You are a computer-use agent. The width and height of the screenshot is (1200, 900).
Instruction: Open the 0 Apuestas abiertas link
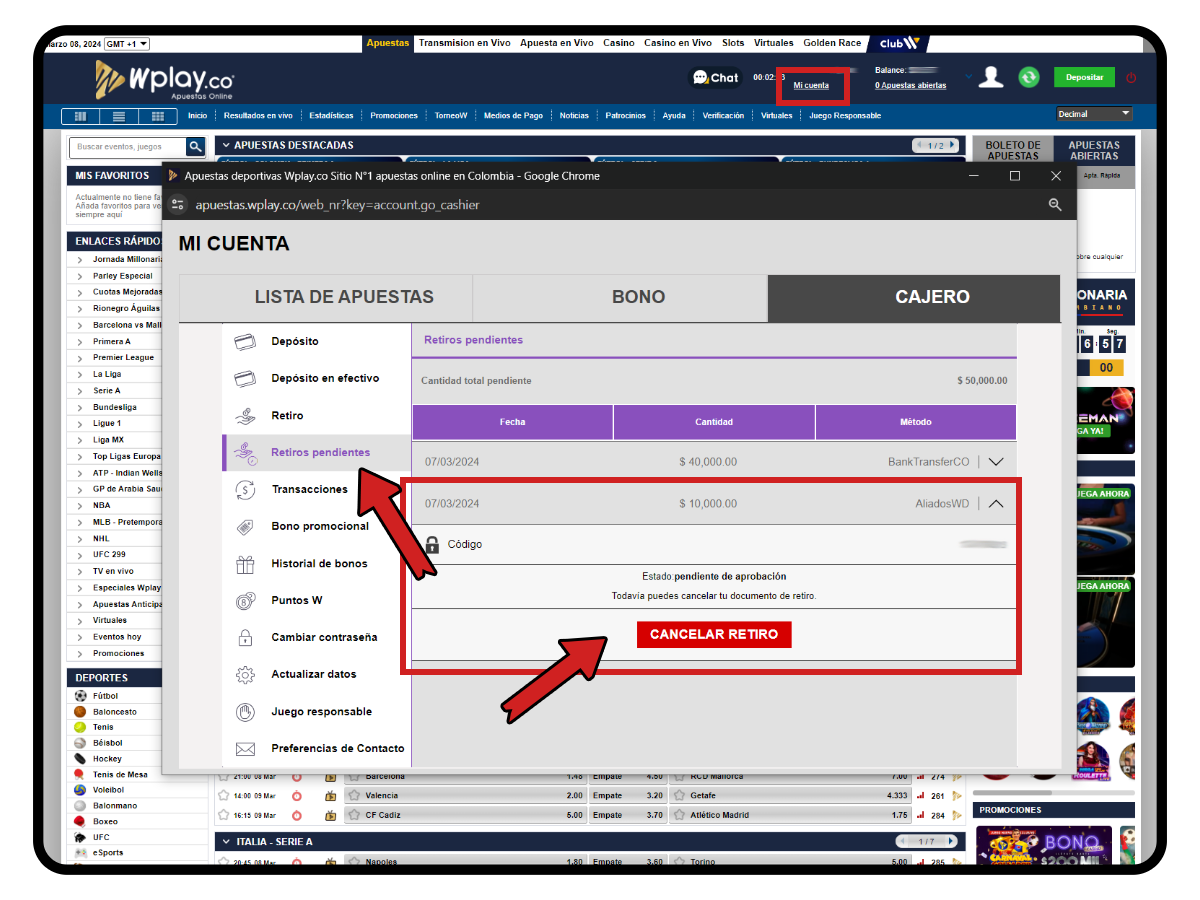[x=910, y=86]
